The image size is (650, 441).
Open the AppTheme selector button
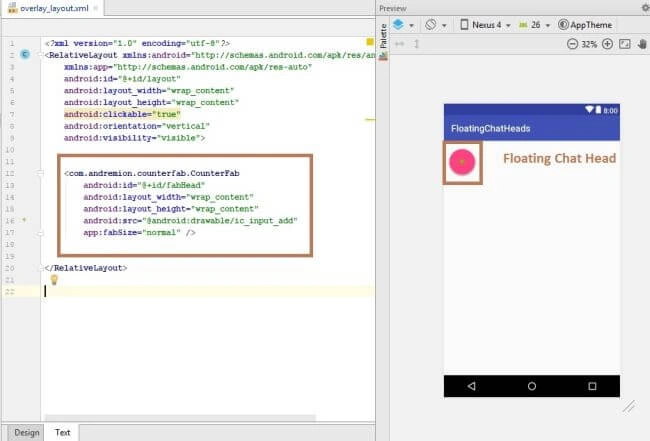[585, 25]
